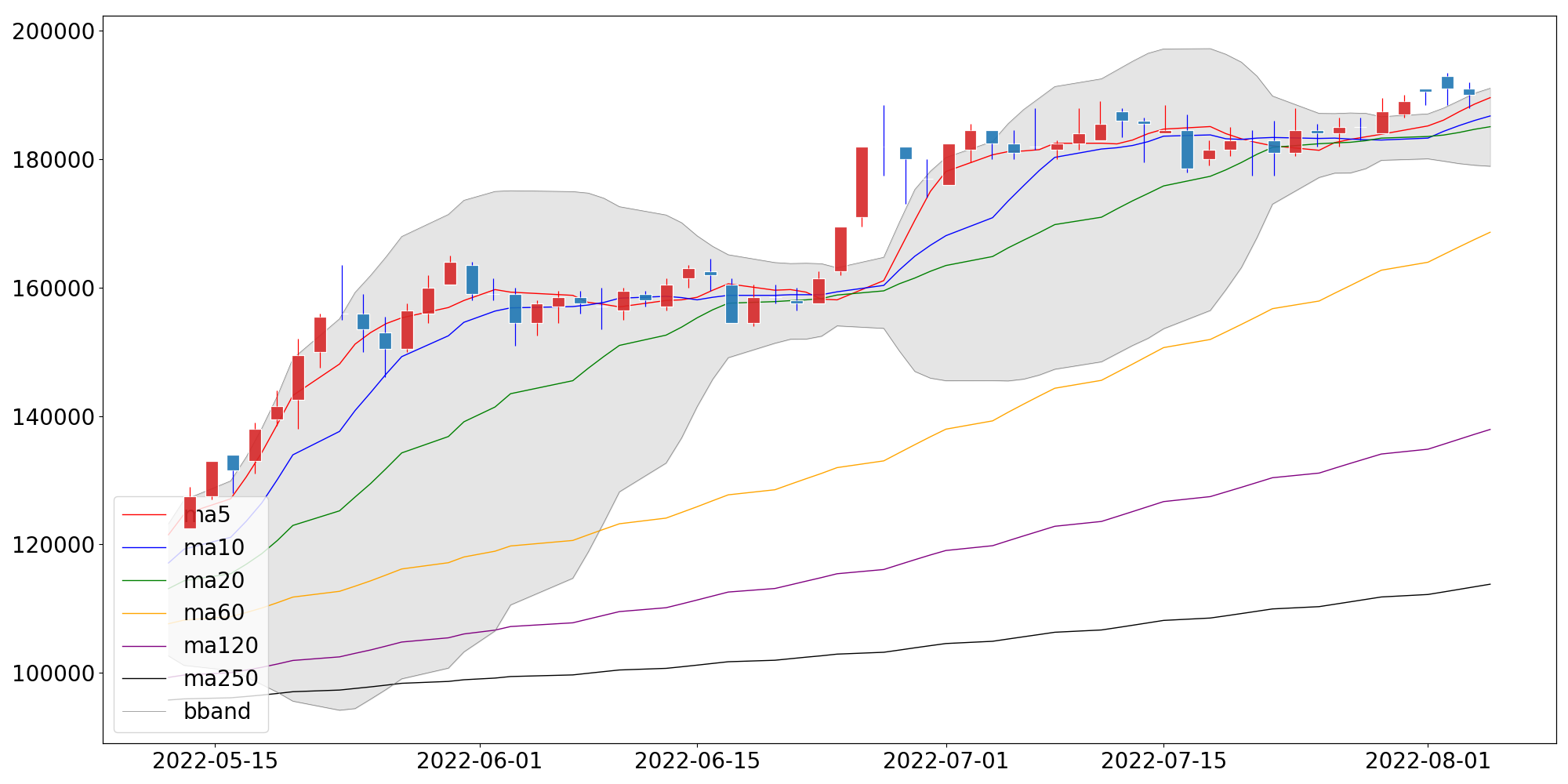This screenshot has width=1568, height=784.
Task: Click the ma5 legend label
Action: tap(207, 515)
